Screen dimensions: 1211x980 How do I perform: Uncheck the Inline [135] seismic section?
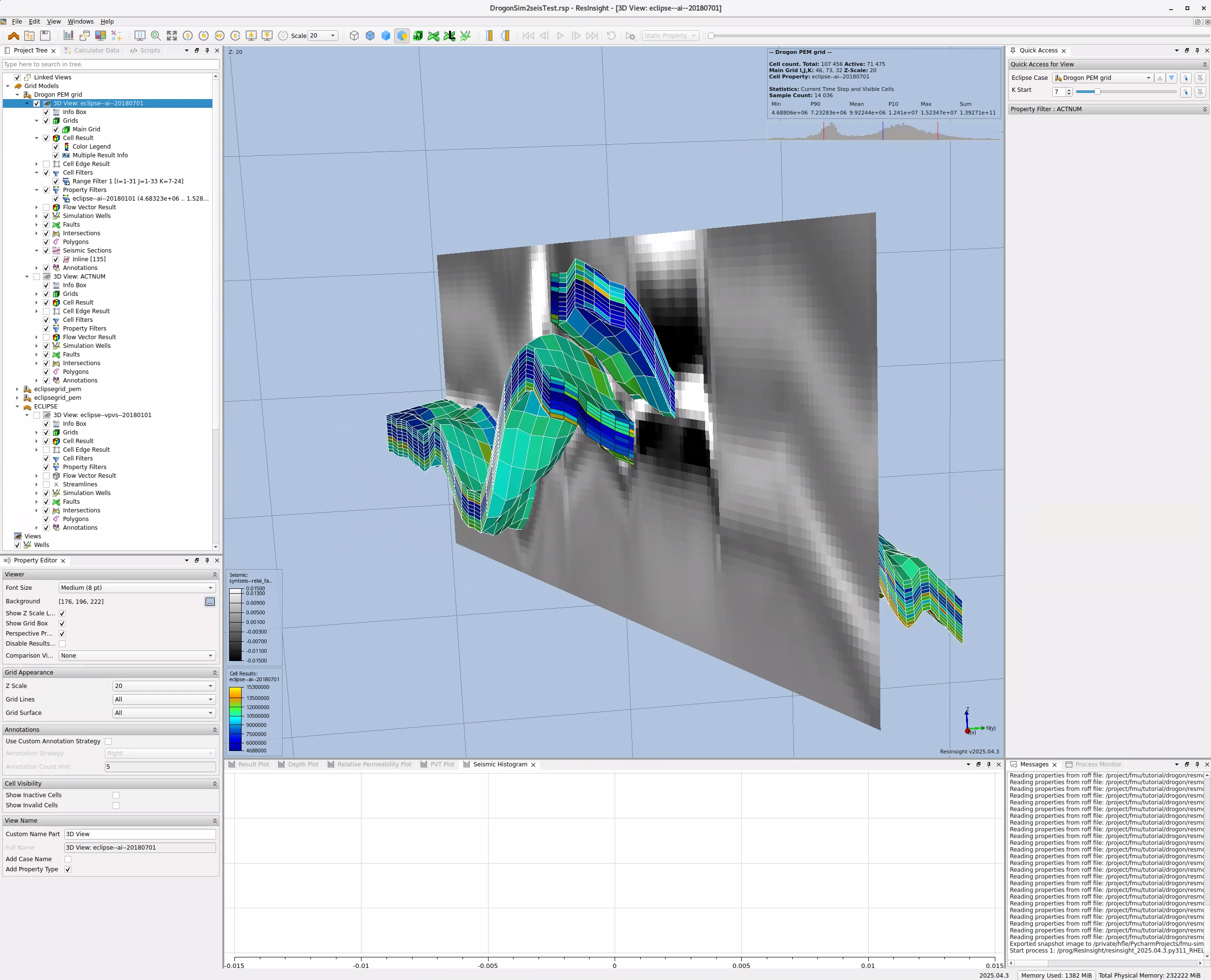point(56,259)
